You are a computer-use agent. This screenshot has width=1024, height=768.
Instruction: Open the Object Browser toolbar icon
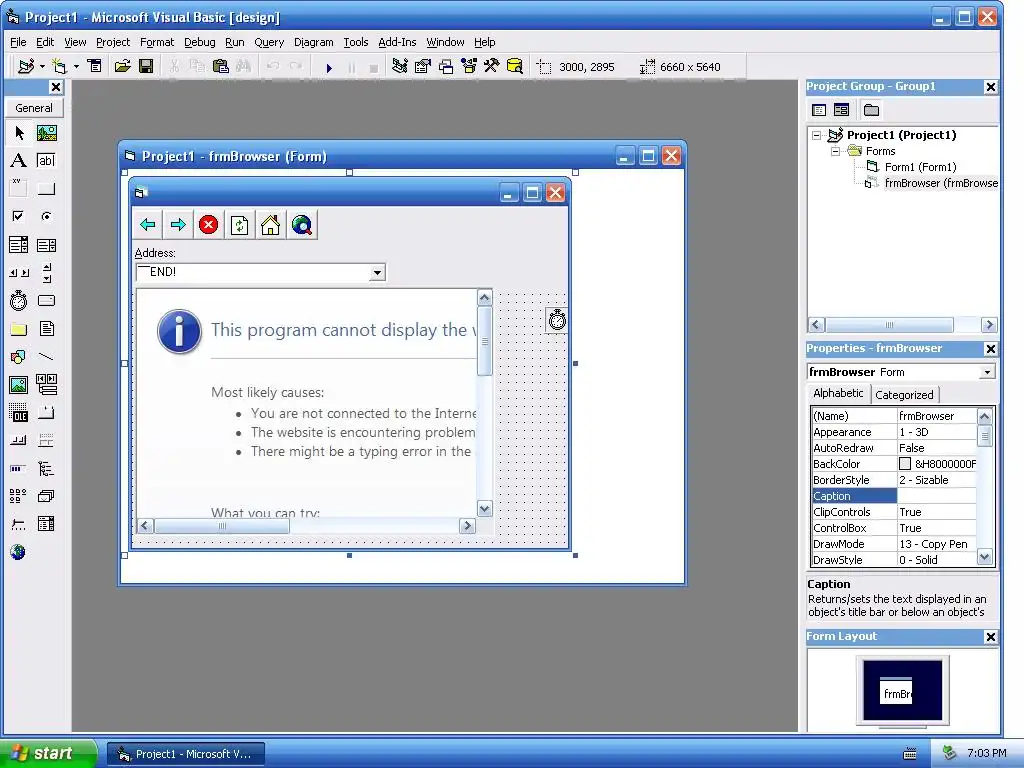pos(469,66)
